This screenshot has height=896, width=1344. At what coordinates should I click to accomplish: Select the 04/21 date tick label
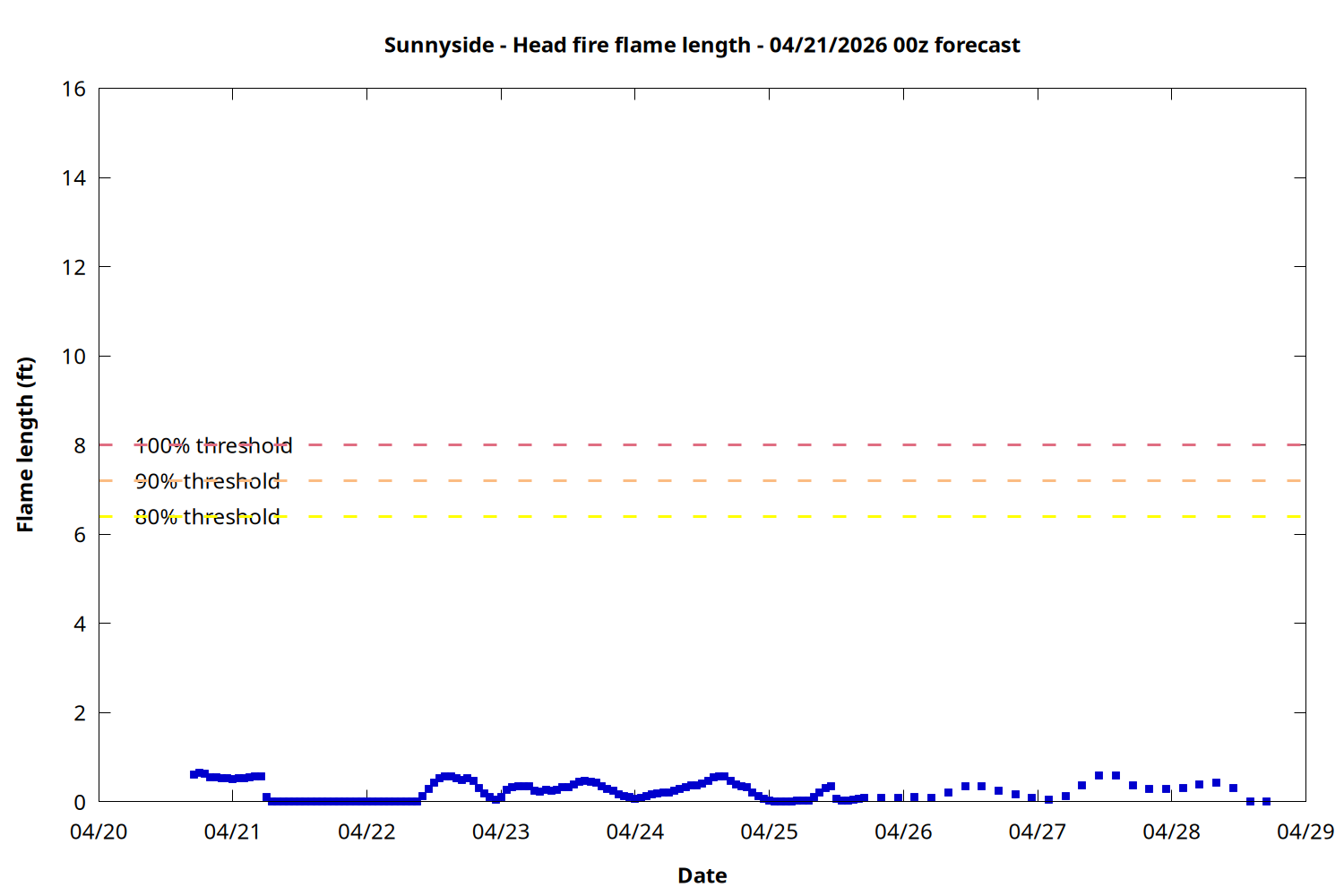(232, 831)
